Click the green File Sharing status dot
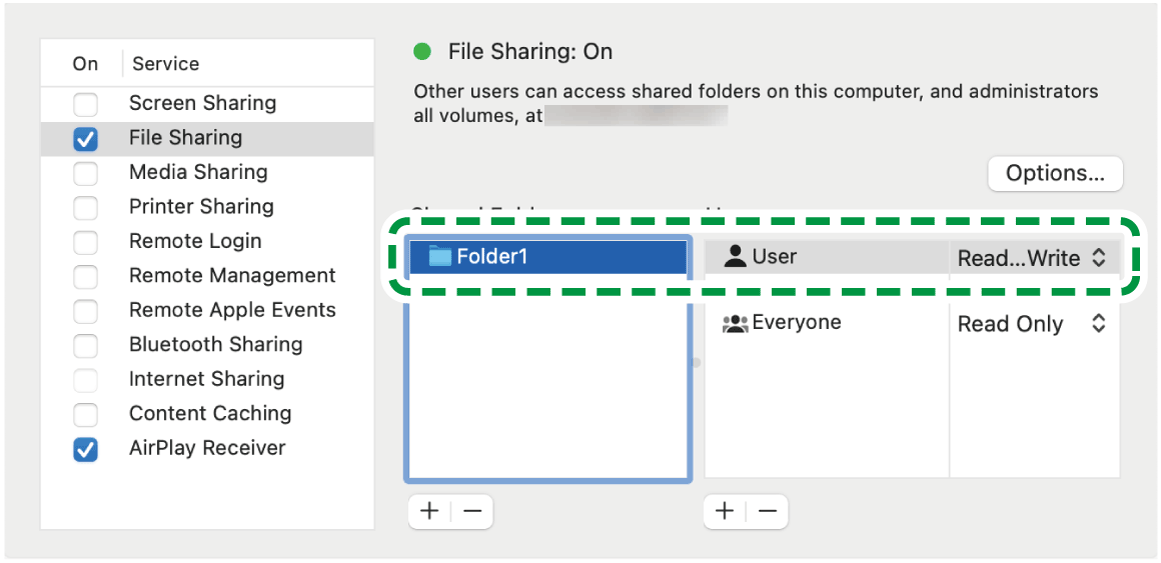 (x=423, y=52)
